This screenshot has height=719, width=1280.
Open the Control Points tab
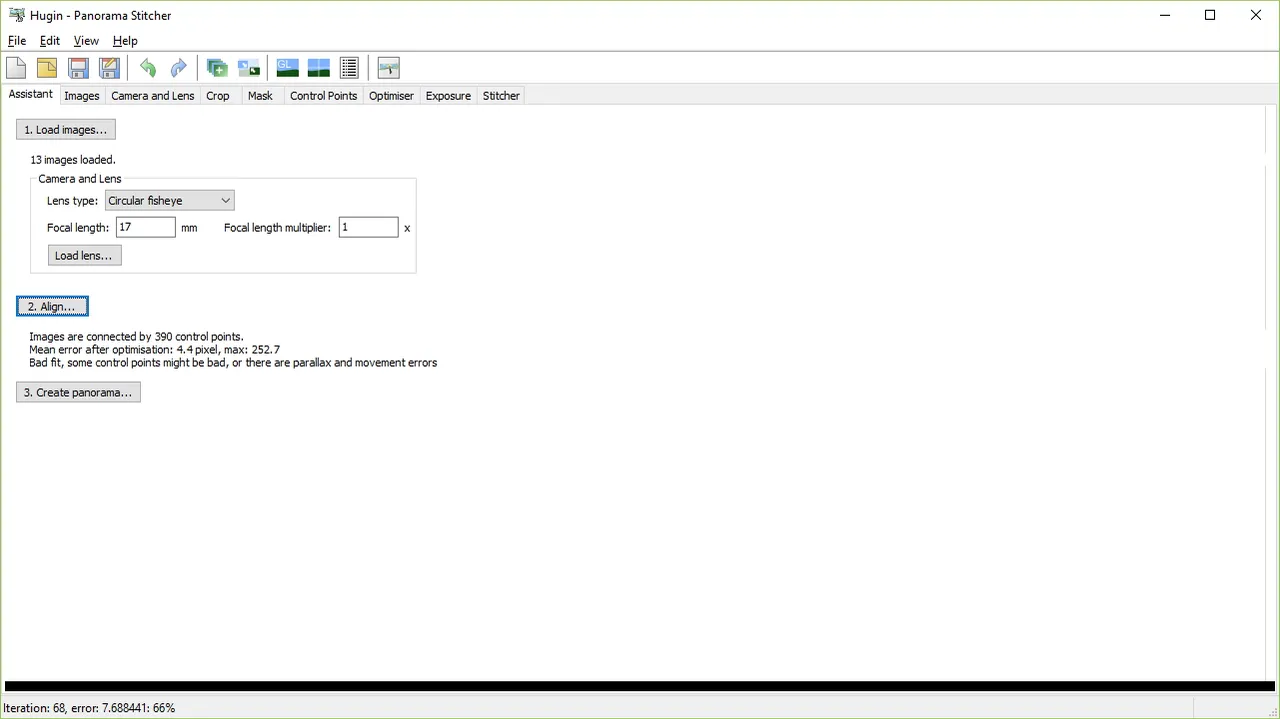tap(323, 96)
